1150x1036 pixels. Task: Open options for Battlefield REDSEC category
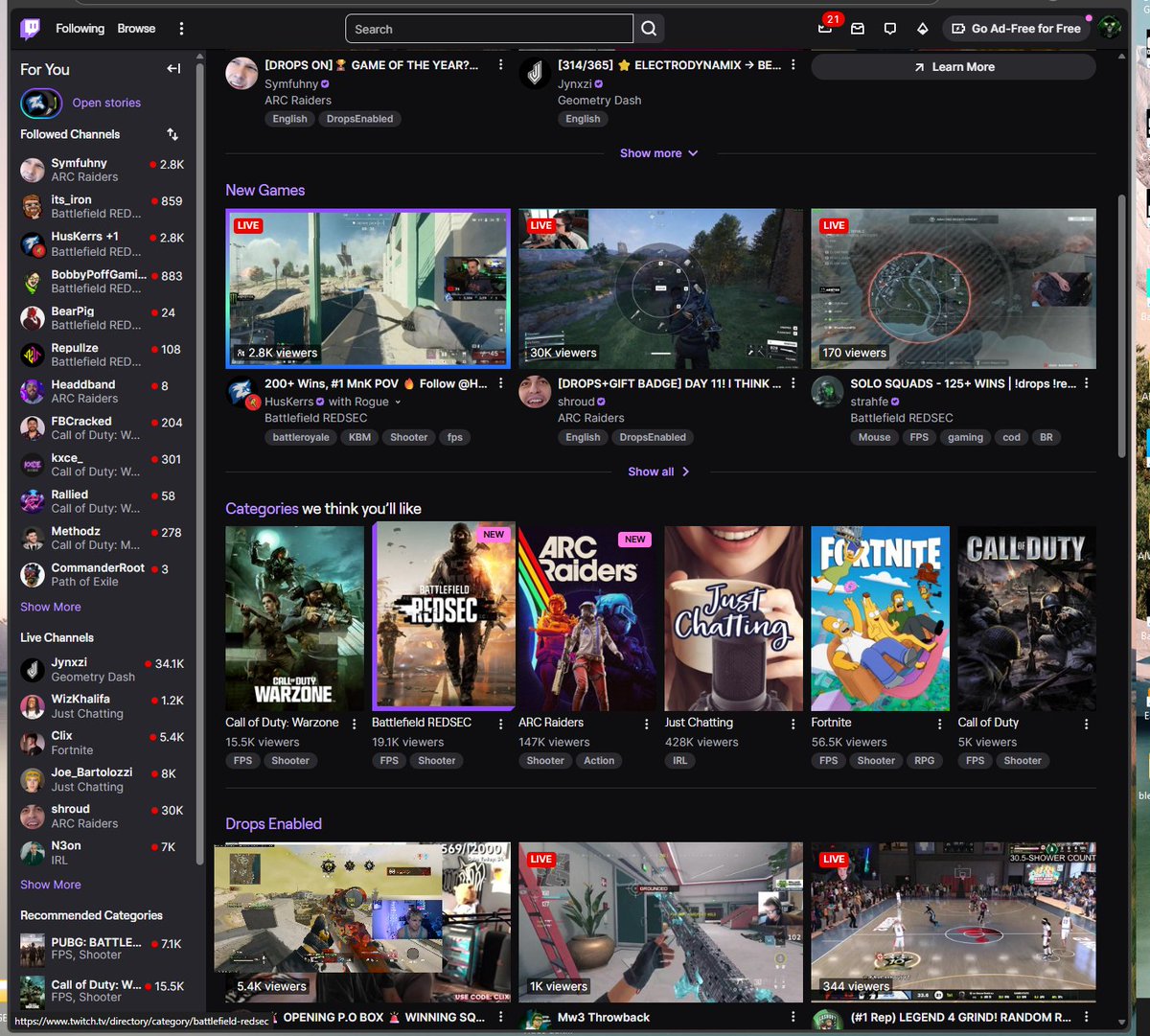pyautogui.click(x=500, y=724)
